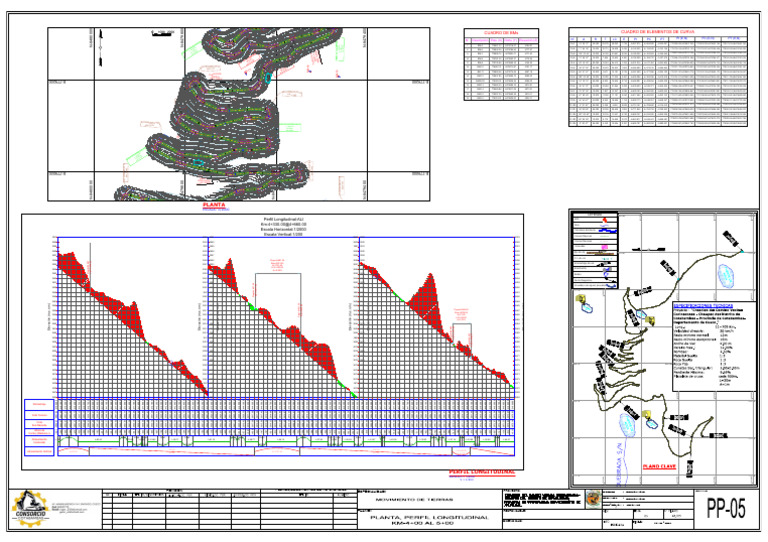Click the red PERFIL LONGITUDINAL label
Screen dimensions: 768x542
coord(482,472)
